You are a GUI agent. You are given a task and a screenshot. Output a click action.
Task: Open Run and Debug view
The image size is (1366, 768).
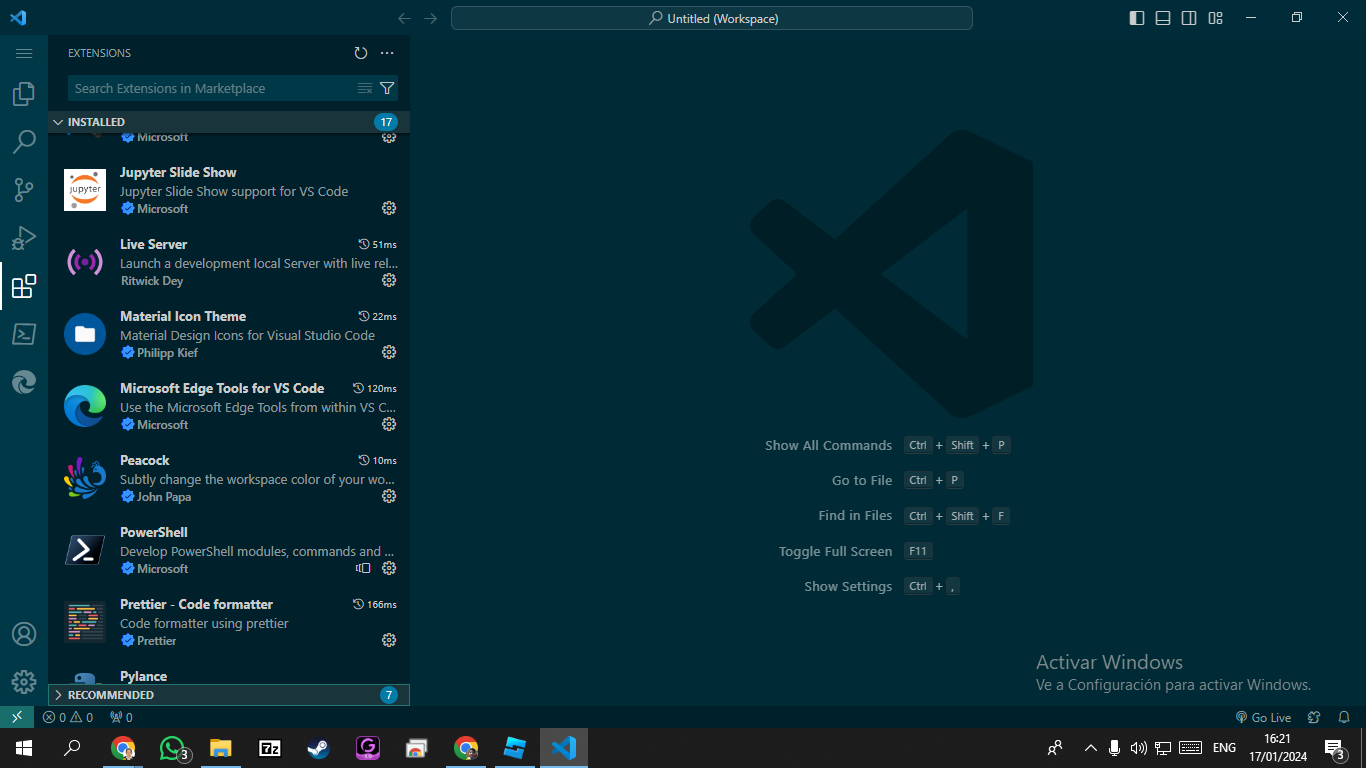click(x=24, y=238)
